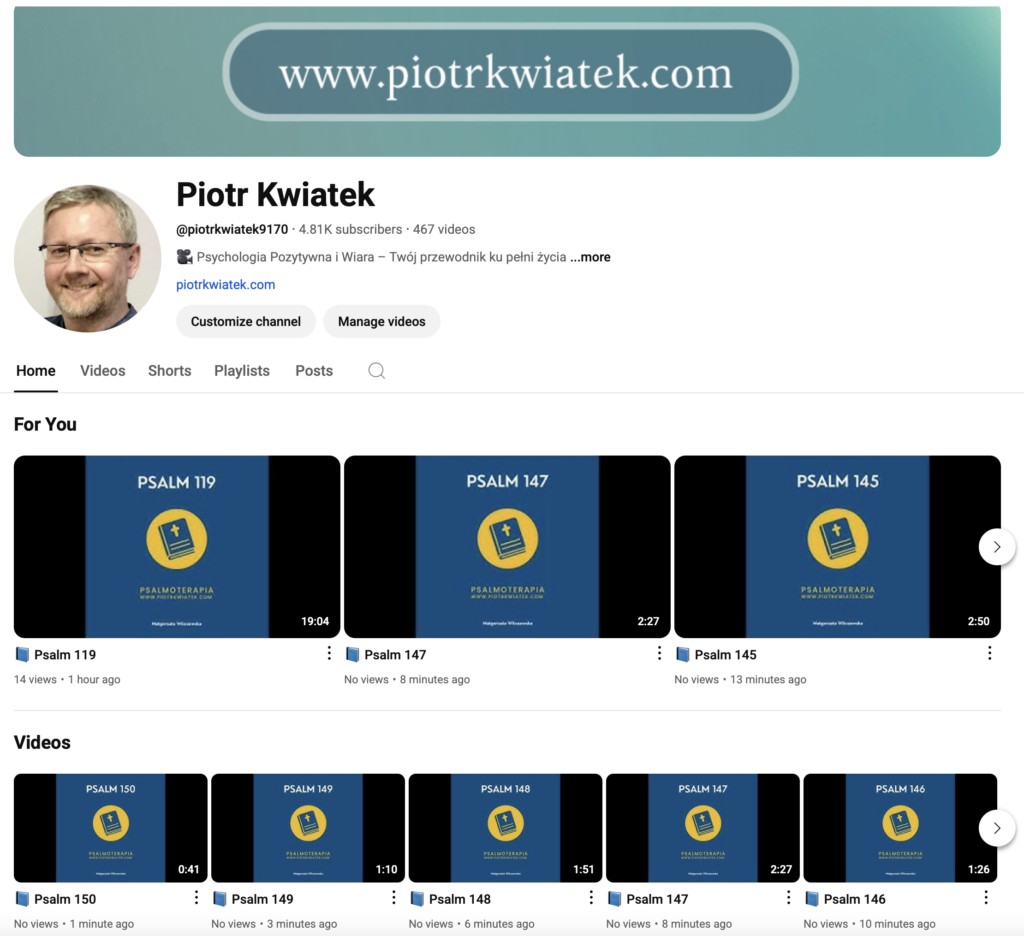This screenshot has height=936, width=1024.
Task: Click the Piotr Kwiatek channel profile picture
Action: pyautogui.click(x=88, y=258)
